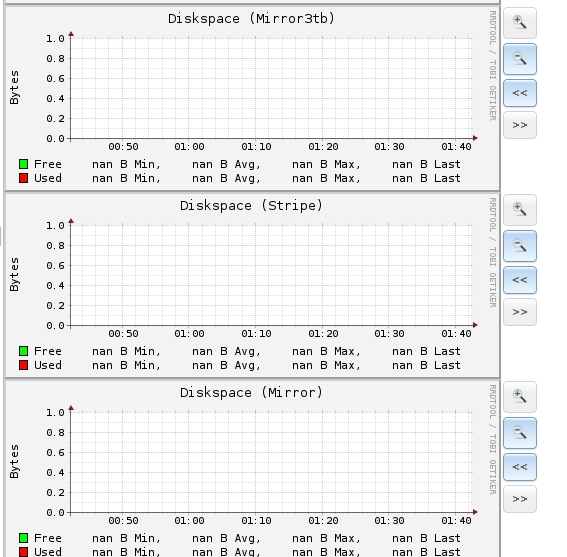
Task: Step the Mirror graph forward in time
Action: pyautogui.click(x=520, y=499)
